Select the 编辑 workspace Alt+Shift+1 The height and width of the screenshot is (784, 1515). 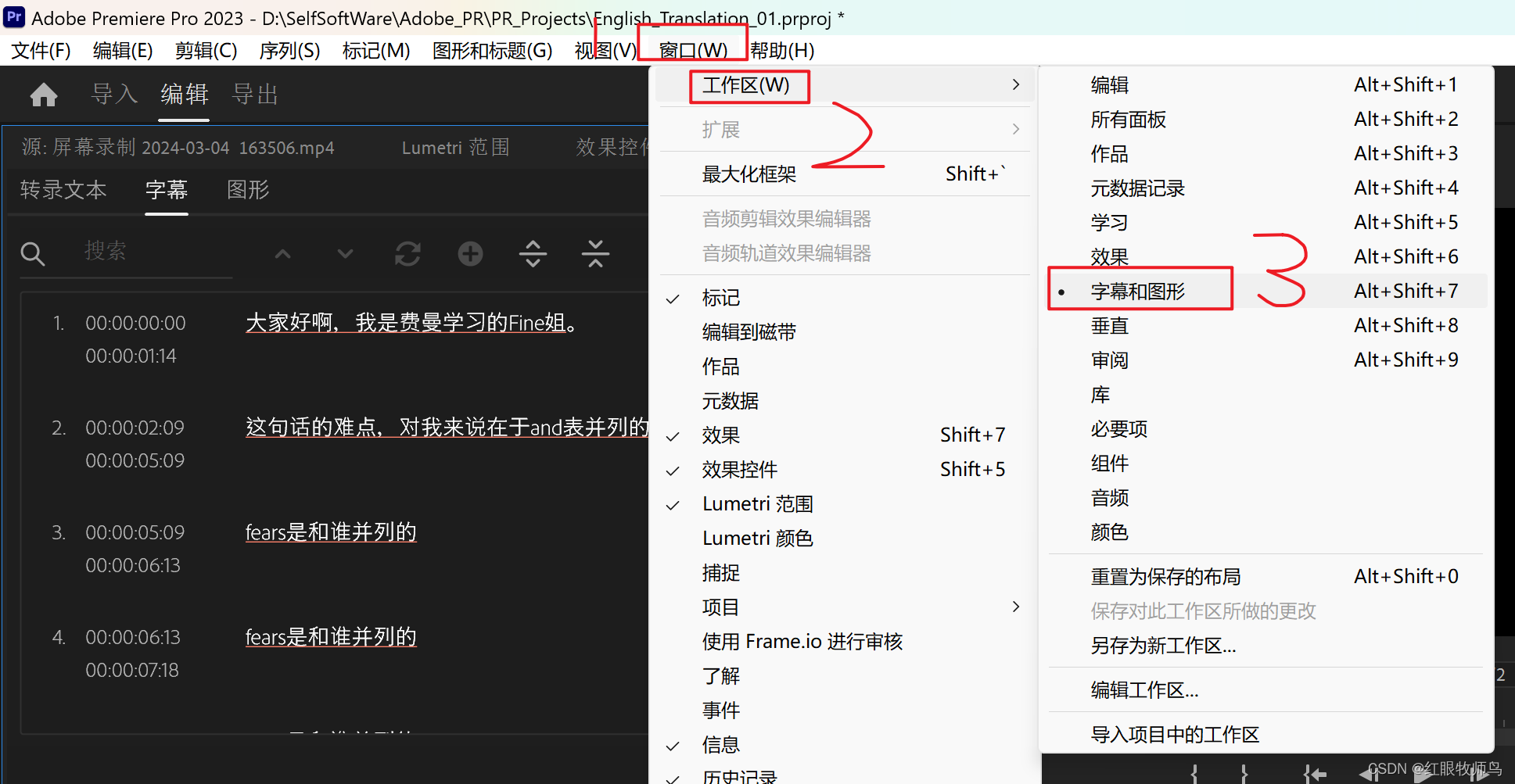pos(1266,85)
